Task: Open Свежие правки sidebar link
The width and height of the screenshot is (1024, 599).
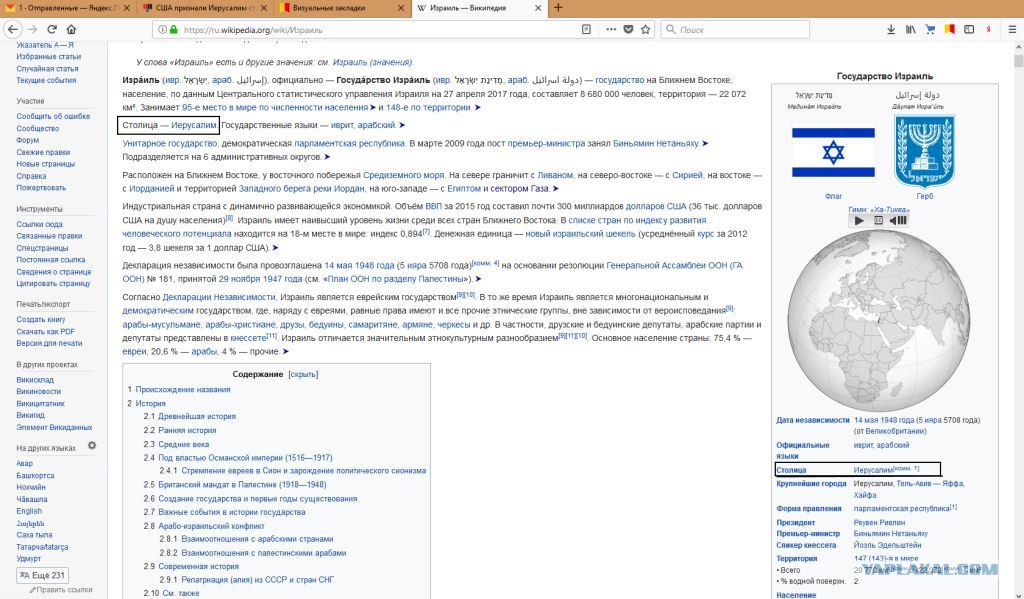Action: (x=43, y=152)
